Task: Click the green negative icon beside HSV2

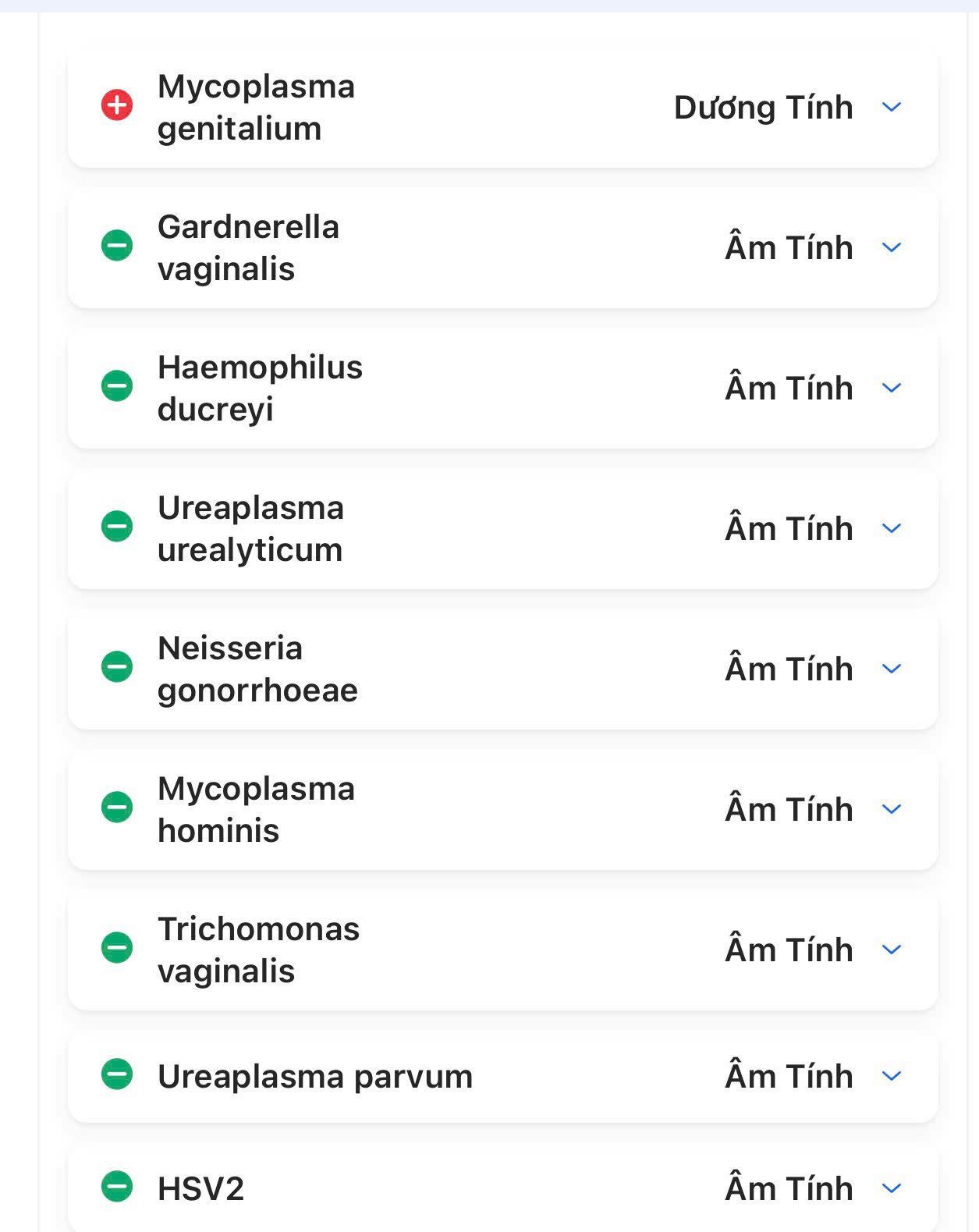Action: 117,1187
